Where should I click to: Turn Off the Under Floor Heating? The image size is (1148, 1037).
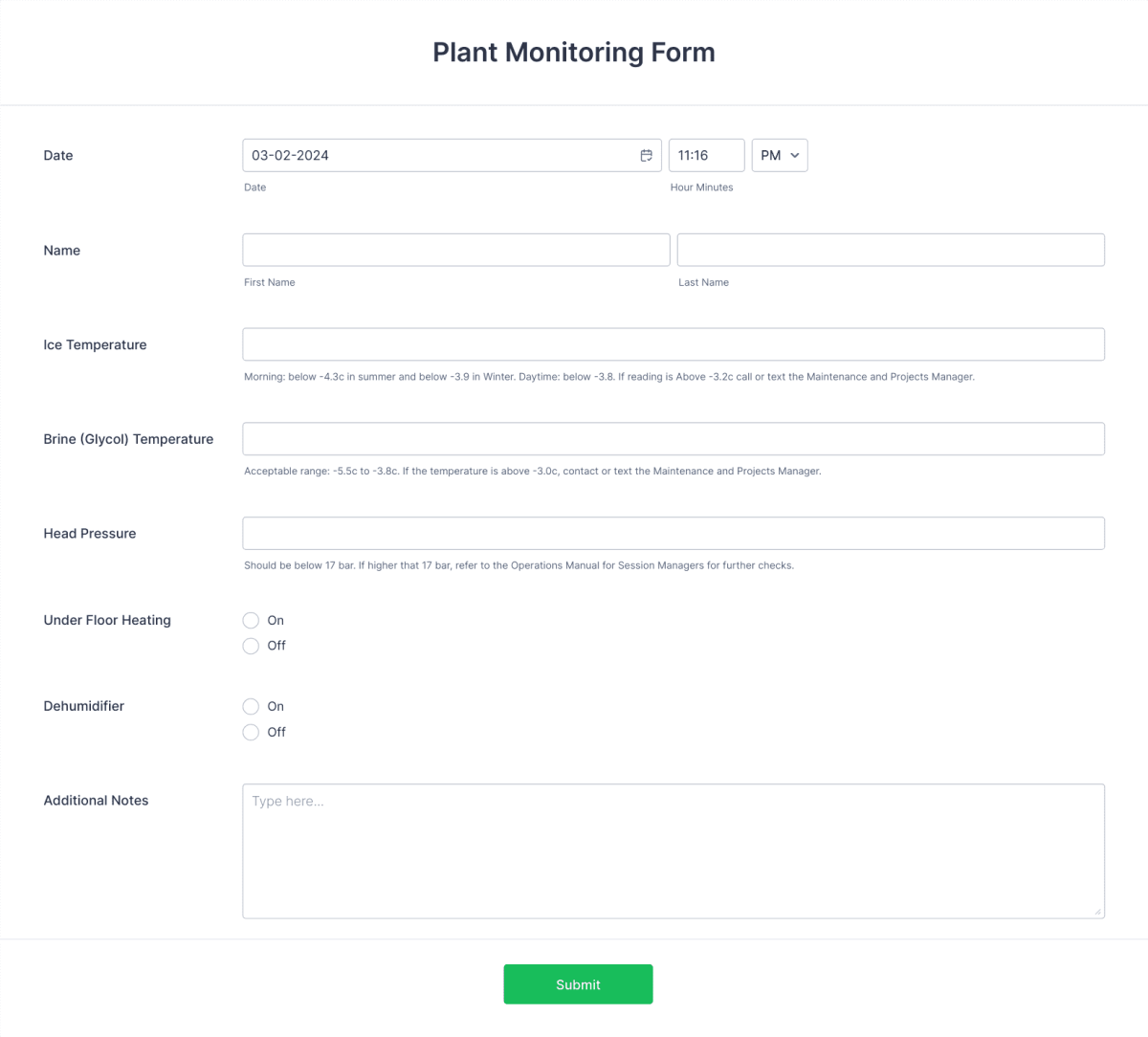coord(251,646)
